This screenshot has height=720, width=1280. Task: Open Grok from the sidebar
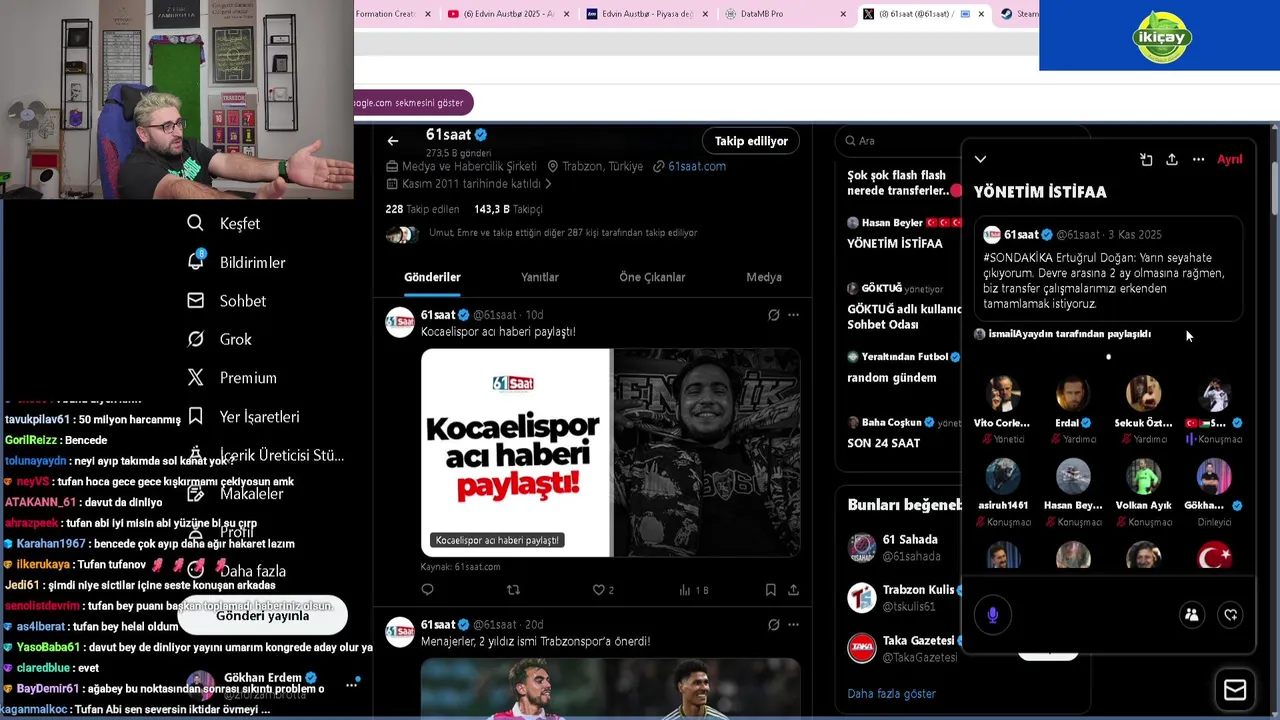tap(219, 339)
